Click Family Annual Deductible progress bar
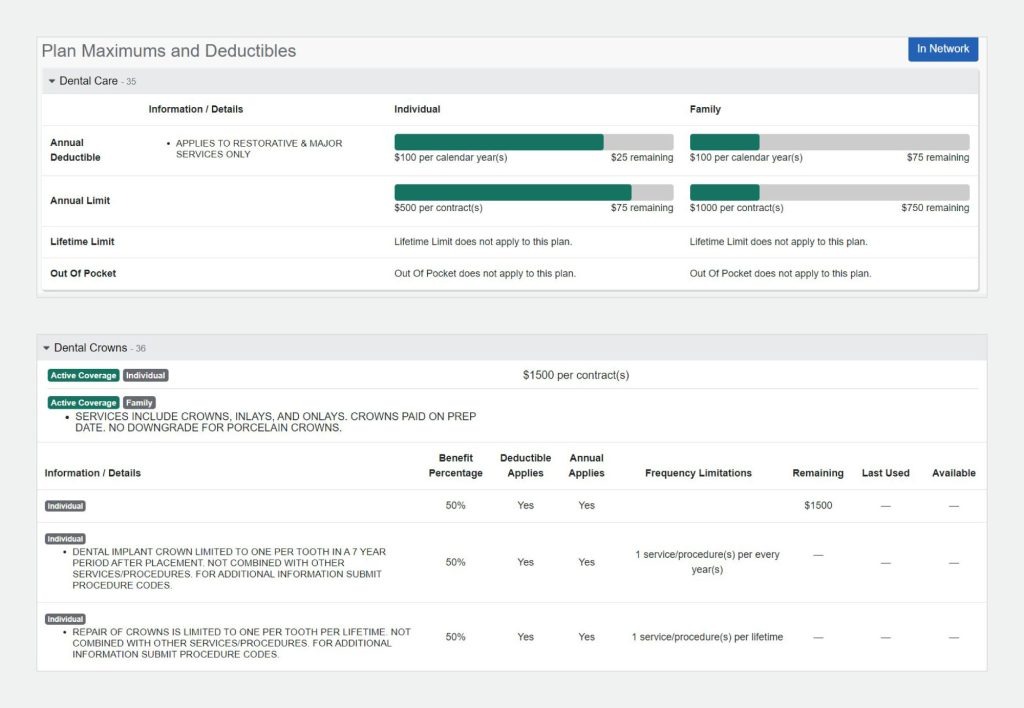The height and width of the screenshot is (708, 1024). (828, 142)
